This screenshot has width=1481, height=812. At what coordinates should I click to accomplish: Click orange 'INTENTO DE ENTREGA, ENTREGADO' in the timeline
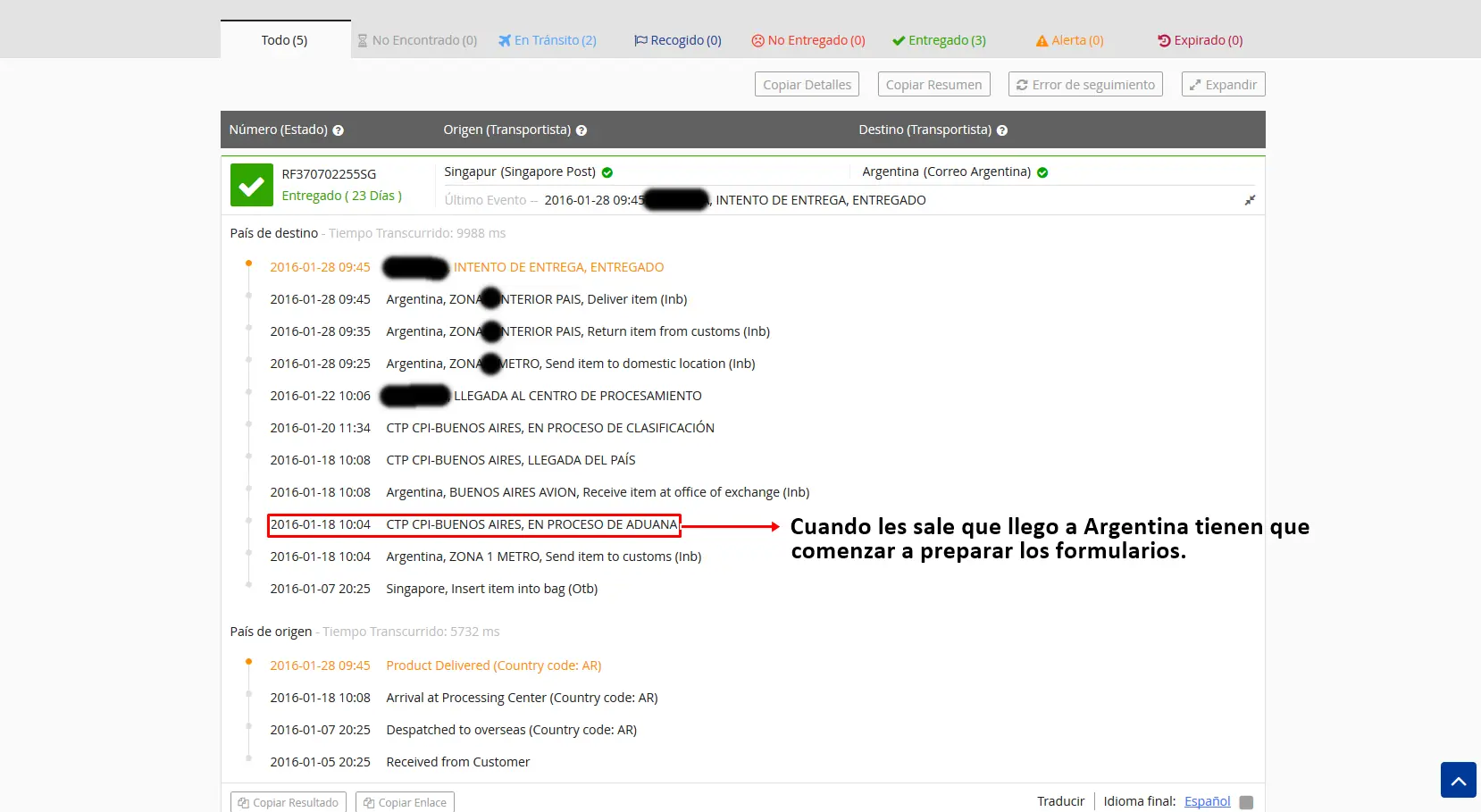pyautogui.click(x=558, y=267)
